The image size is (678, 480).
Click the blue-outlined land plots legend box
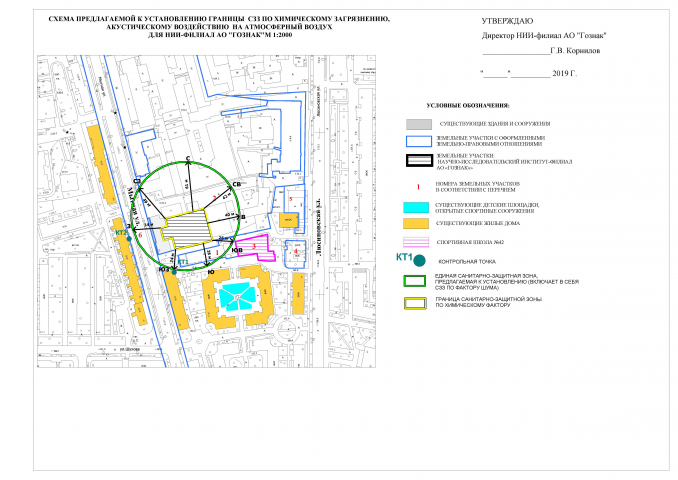[419, 141]
